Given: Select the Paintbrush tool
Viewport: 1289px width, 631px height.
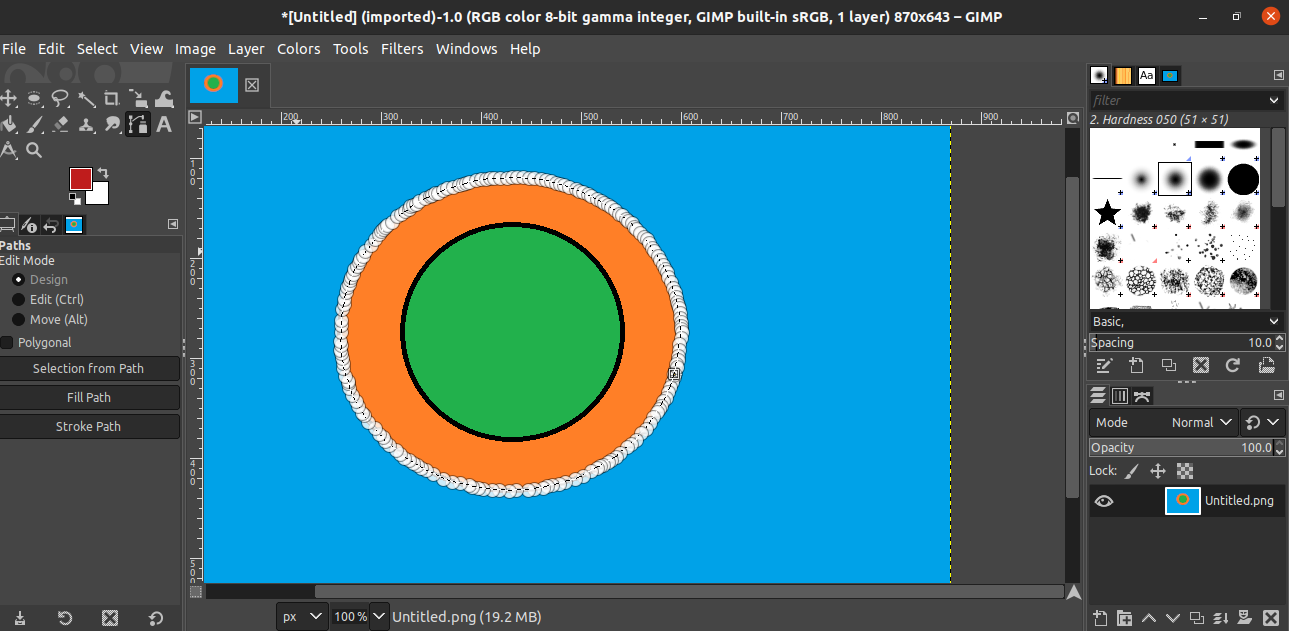Looking at the screenshot, I should coord(35,124).
